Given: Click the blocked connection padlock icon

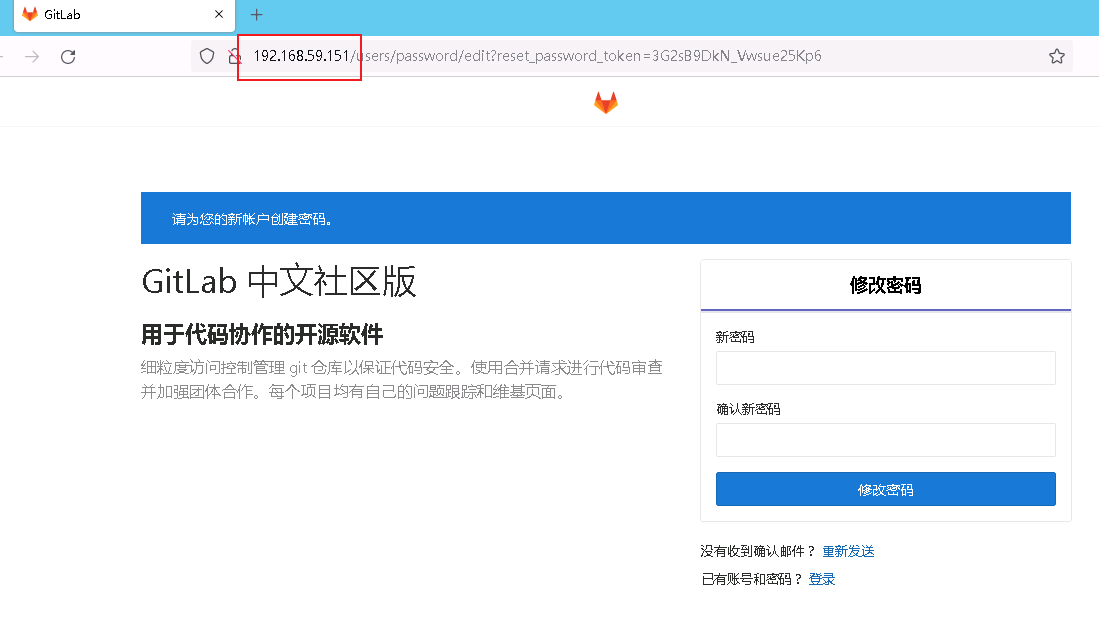Looking at the screenshot, I should tap(234, 57).
